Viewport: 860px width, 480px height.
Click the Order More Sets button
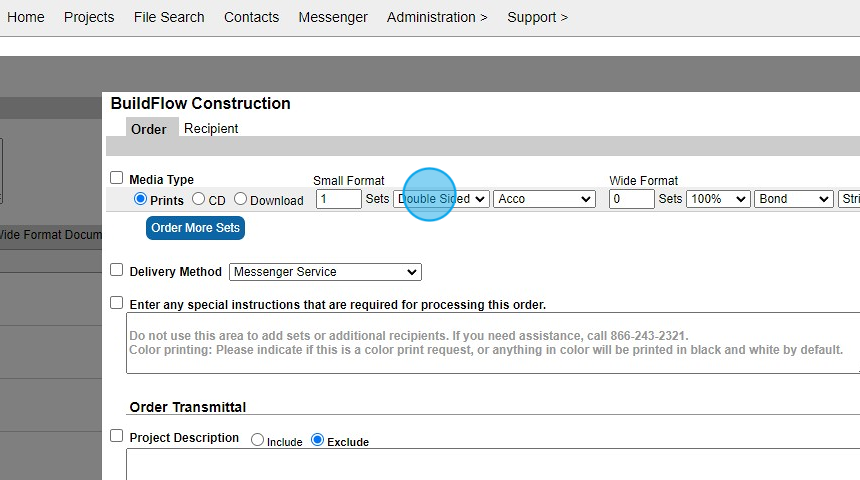196,228
